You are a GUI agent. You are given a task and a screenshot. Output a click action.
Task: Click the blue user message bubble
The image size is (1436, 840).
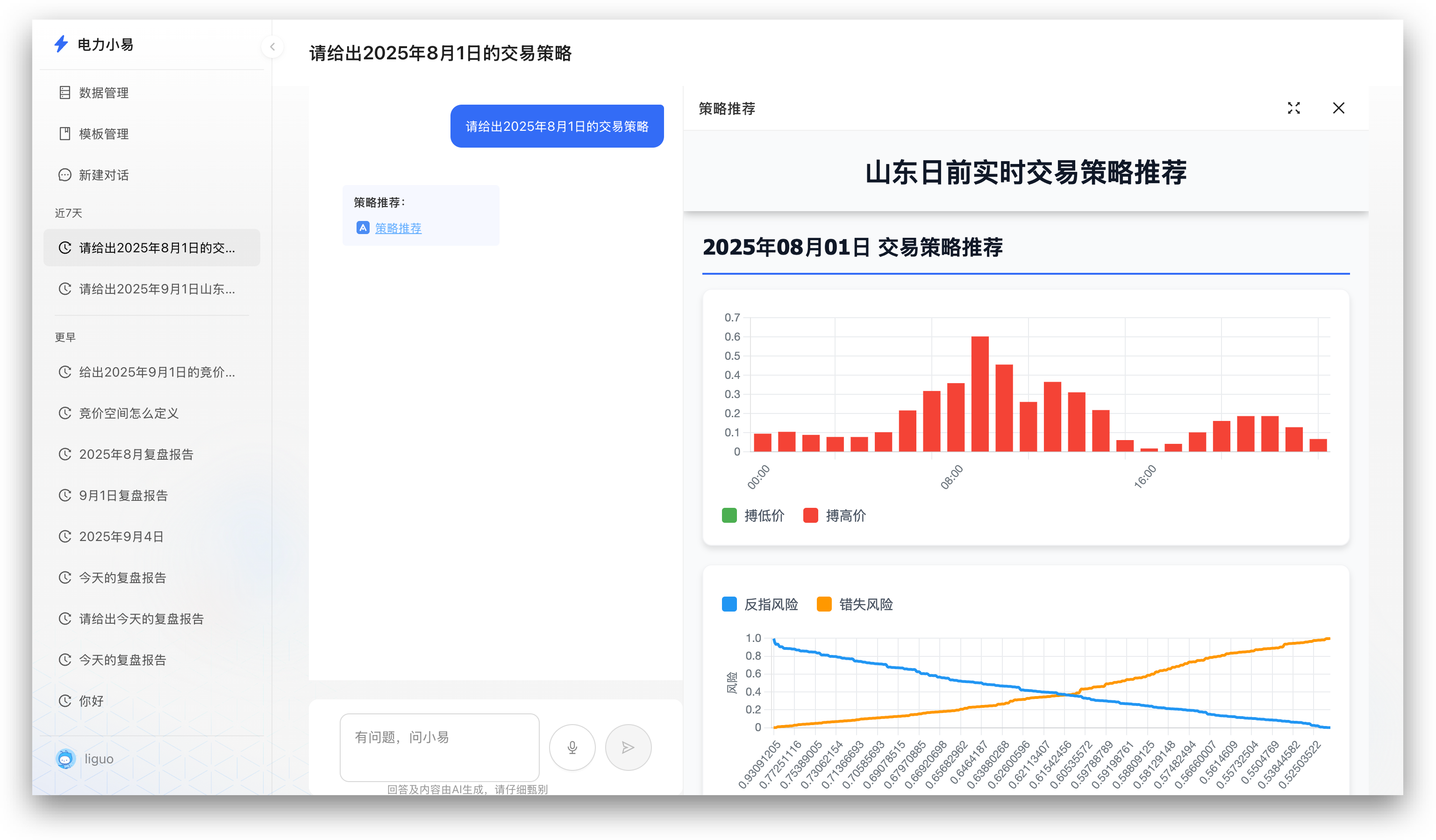(557, 126)
